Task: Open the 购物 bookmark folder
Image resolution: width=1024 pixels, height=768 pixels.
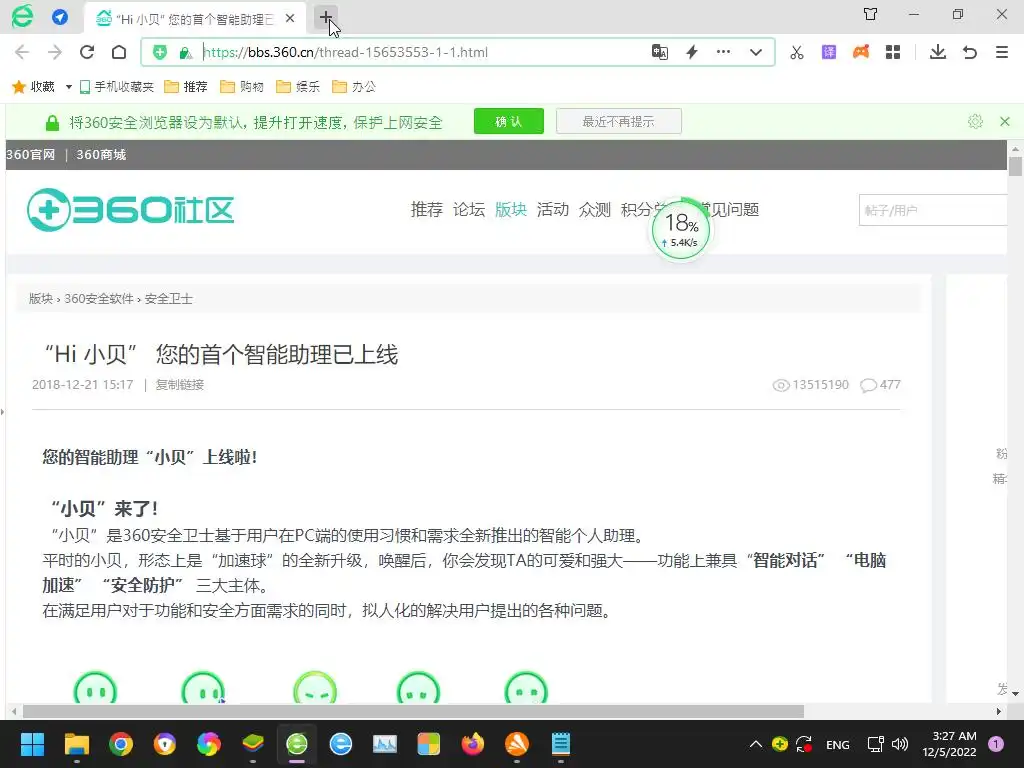Action: coord(242,87)
